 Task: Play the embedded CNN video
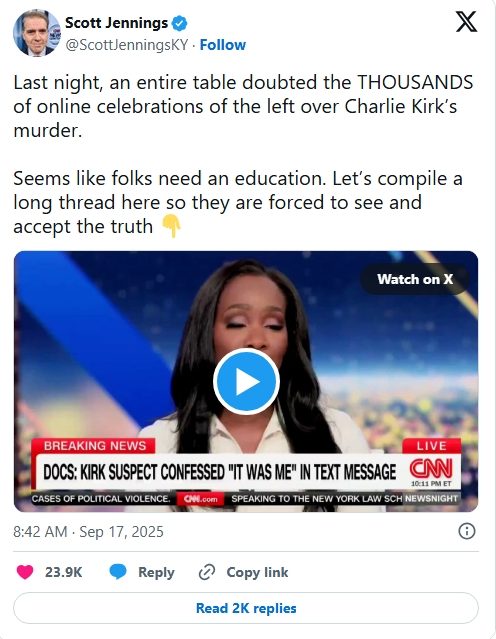click(246, 381)
